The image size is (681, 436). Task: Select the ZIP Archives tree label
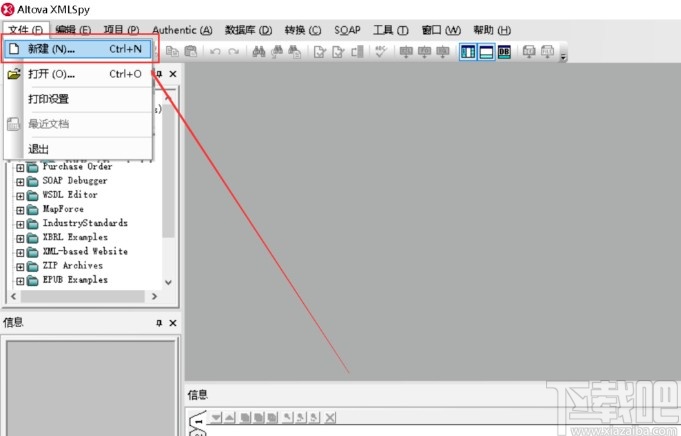73,265
